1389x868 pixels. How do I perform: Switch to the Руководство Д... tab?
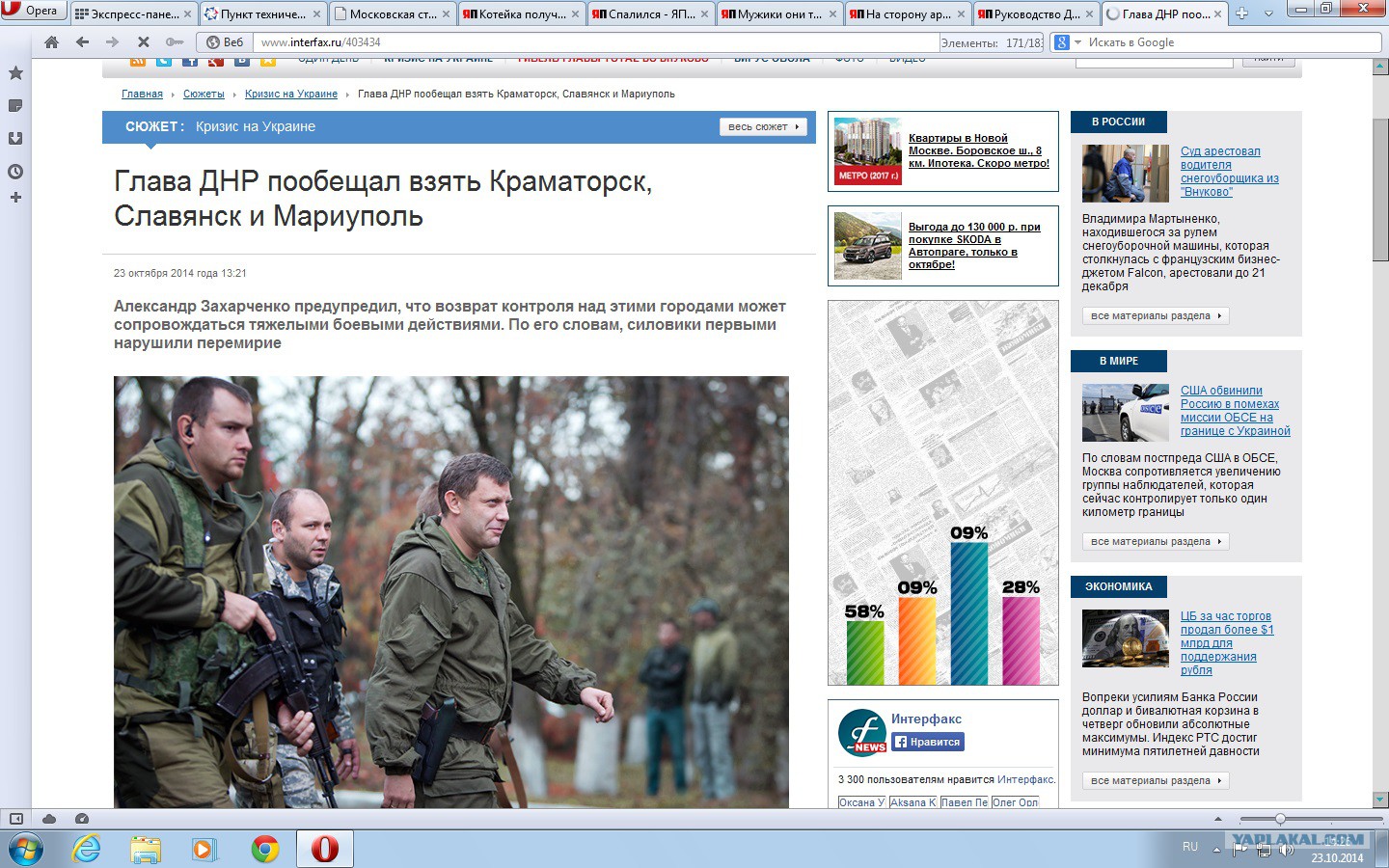(1038, 14)
